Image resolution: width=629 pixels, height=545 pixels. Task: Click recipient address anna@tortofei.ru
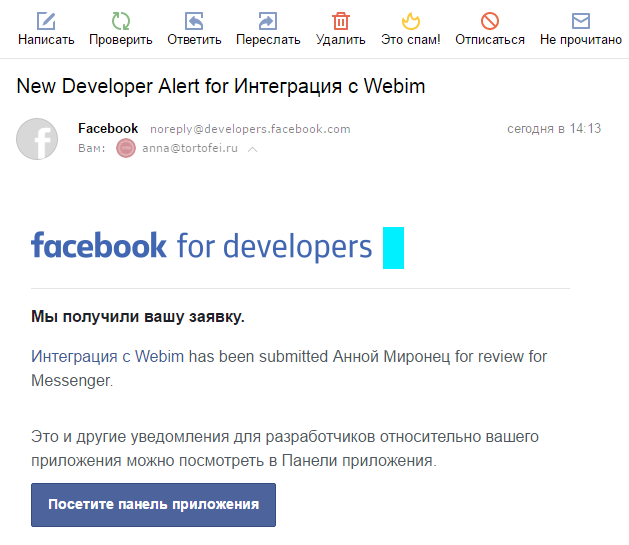pos(190,148)
